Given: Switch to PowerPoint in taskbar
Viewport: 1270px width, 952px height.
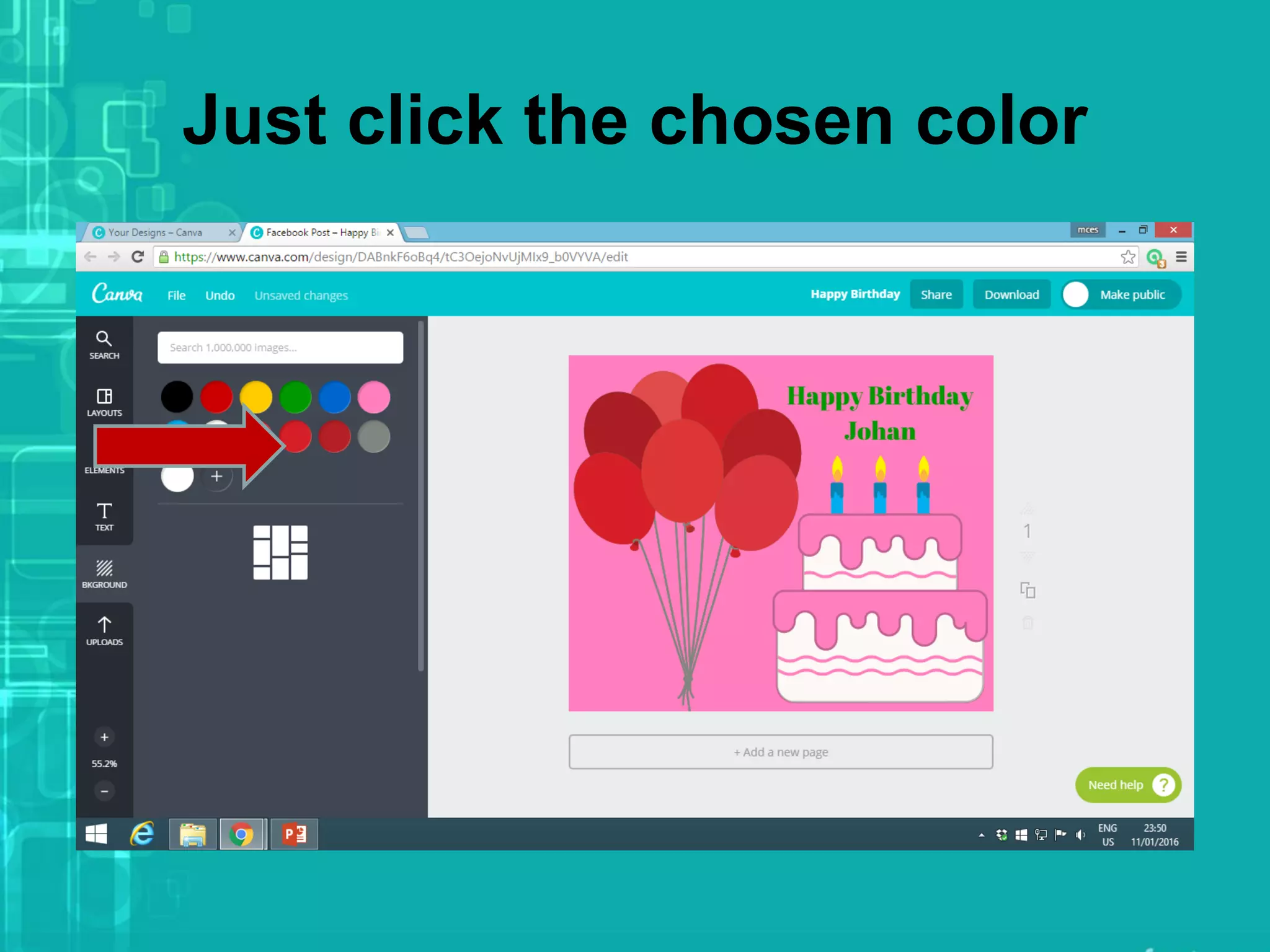Looking at the screenshot, I should (x=295, y=834).
